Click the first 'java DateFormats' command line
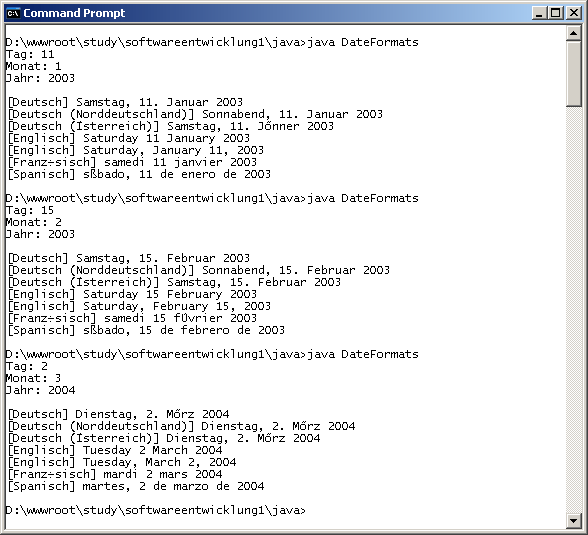This screenshot has height=535, width=588. (212, 42)
